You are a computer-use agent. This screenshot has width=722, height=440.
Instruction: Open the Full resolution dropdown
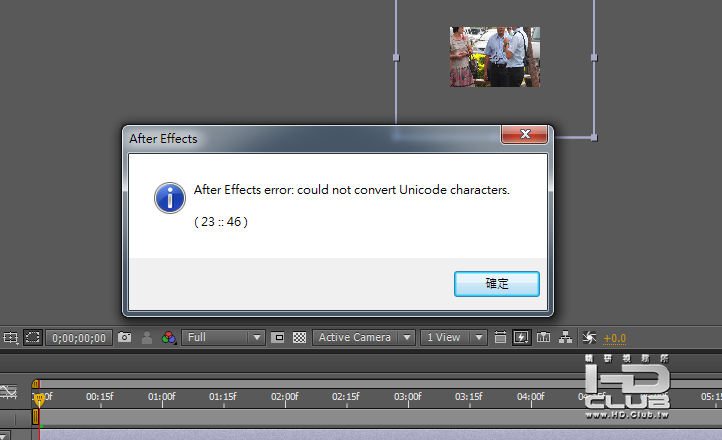223,337
